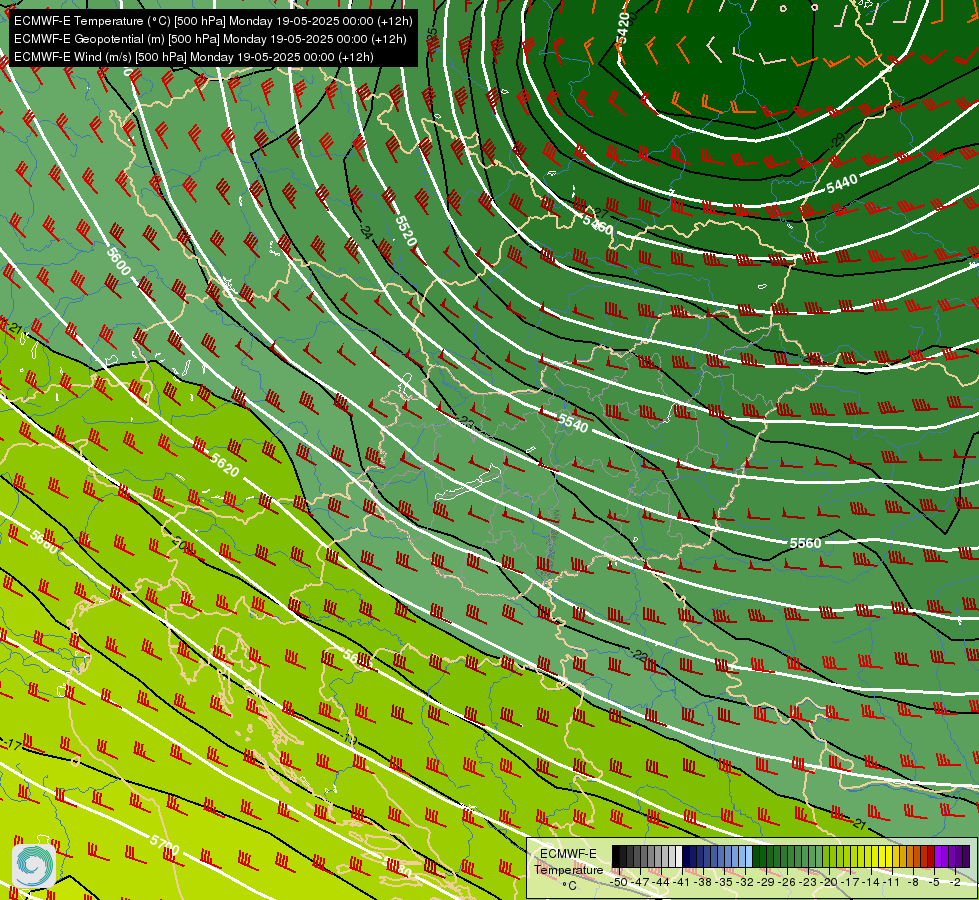Select the 5700 geopotential contour label
The image size is (979, 900).
(x=164, y=844)
